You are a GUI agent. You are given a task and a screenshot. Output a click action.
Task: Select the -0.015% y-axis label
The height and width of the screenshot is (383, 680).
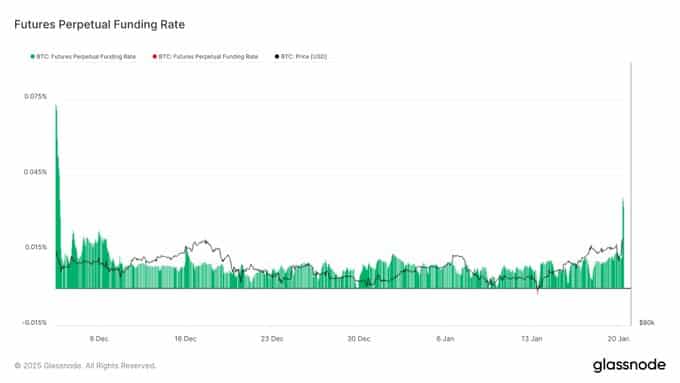click(34, 322)
